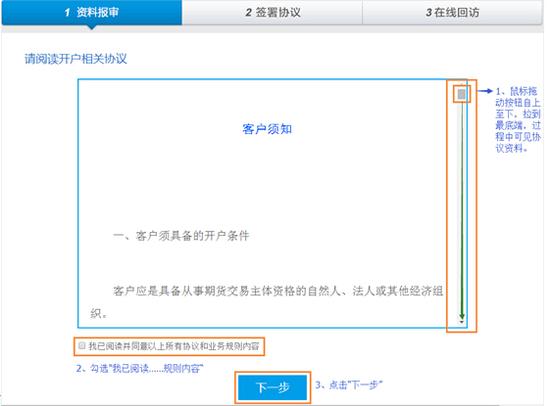550x406 pixels.
Task: Click the heading 一、客户须具备的开户条件
Action: click(x=181, y=236)
